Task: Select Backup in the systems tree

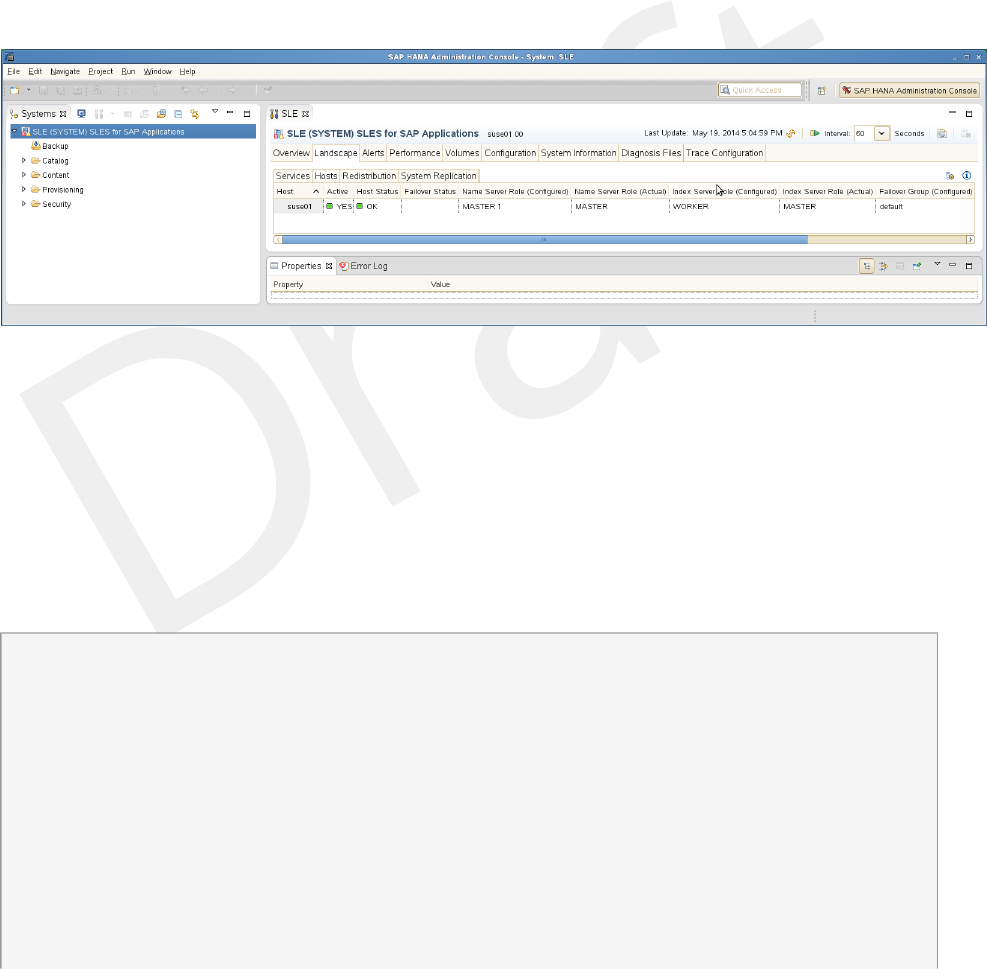Action: (50, 146)
